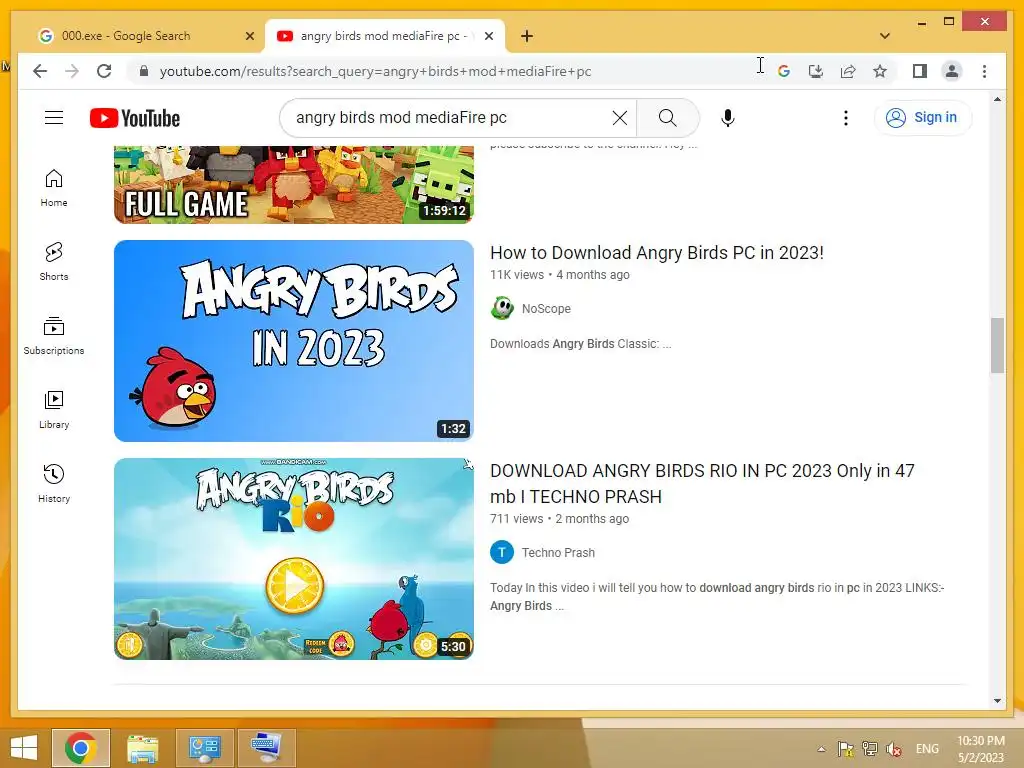Open the muted volume tray icon
The image size is (1024, 768).
click(893, 749)
